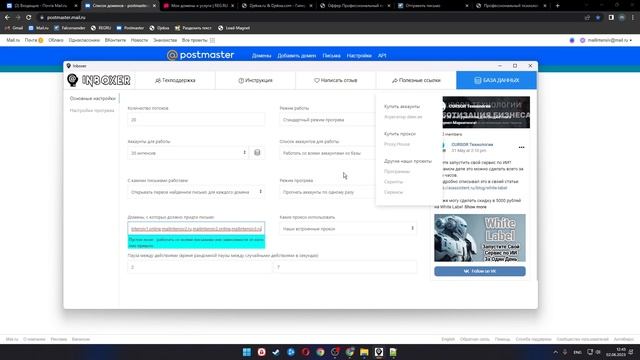Open the Какие прокси использовать dropdown
The width and height of the screenshot is (640, 360).
[x=348, y=229]
